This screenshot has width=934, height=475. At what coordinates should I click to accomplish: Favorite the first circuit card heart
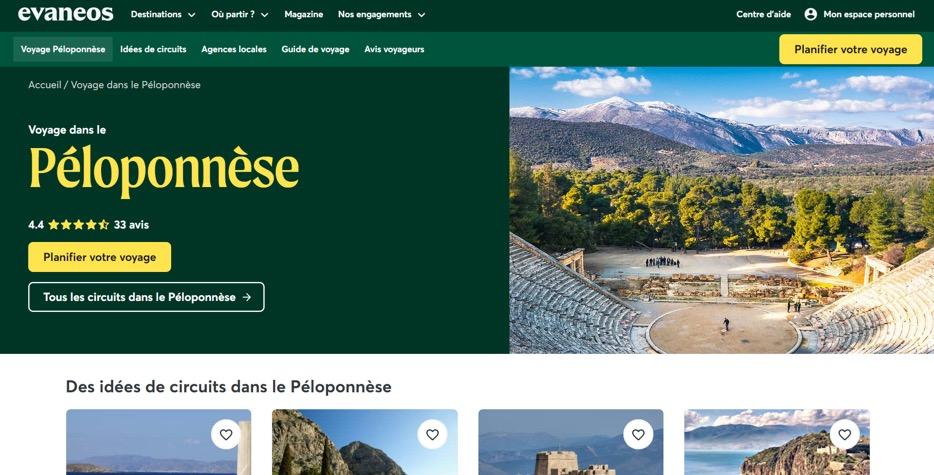[x=226, y=434]
